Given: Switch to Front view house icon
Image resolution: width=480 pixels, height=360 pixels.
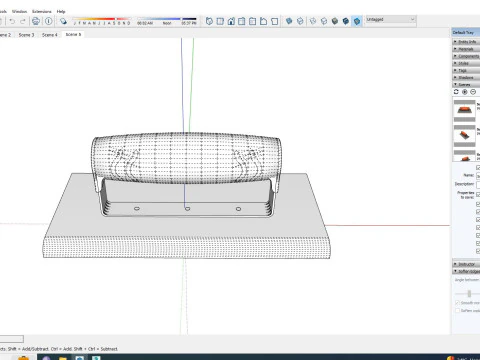Looking at the screenshot, I should (x=231, y=21).
